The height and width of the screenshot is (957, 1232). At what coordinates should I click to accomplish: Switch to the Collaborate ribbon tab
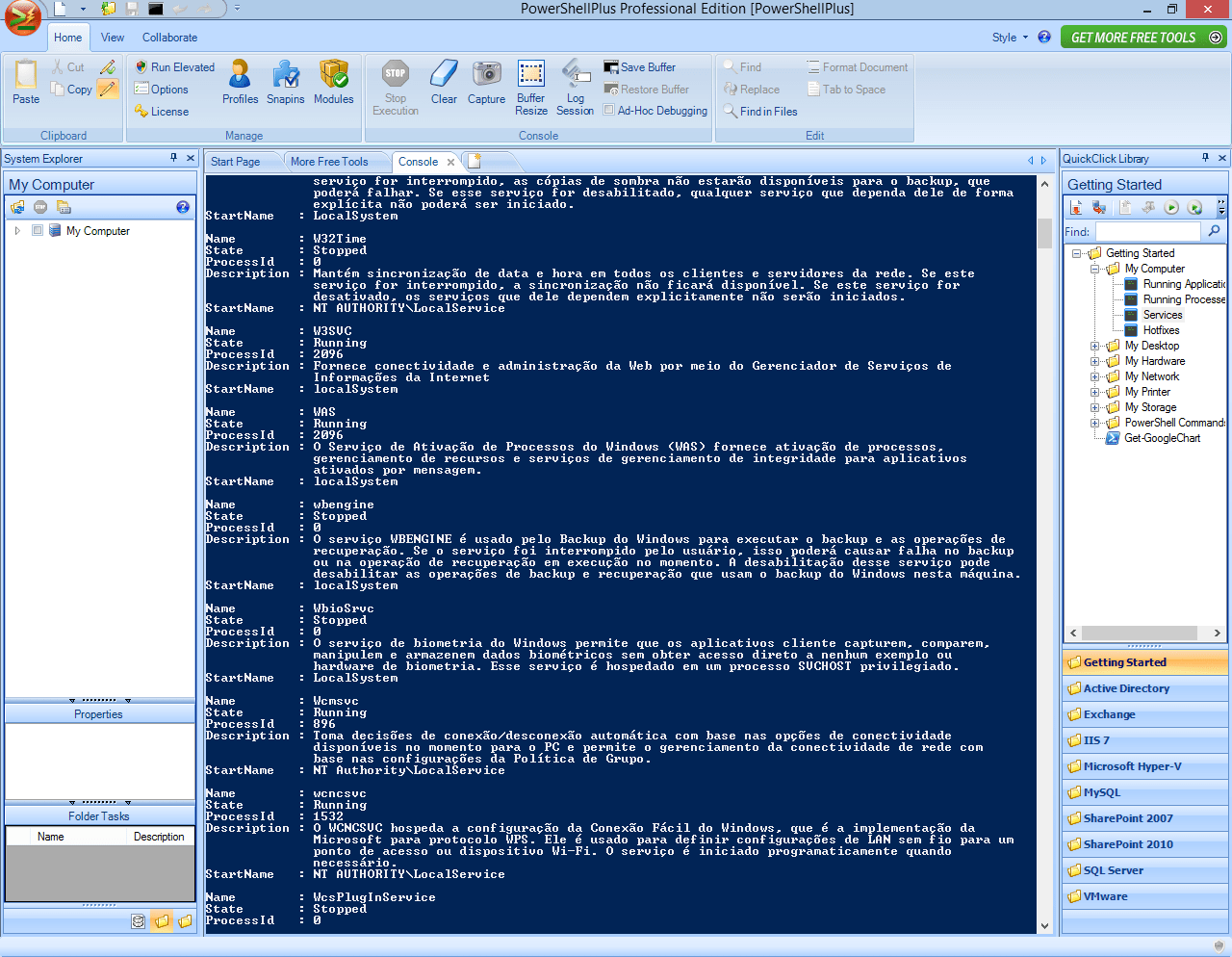click(169, 38)
